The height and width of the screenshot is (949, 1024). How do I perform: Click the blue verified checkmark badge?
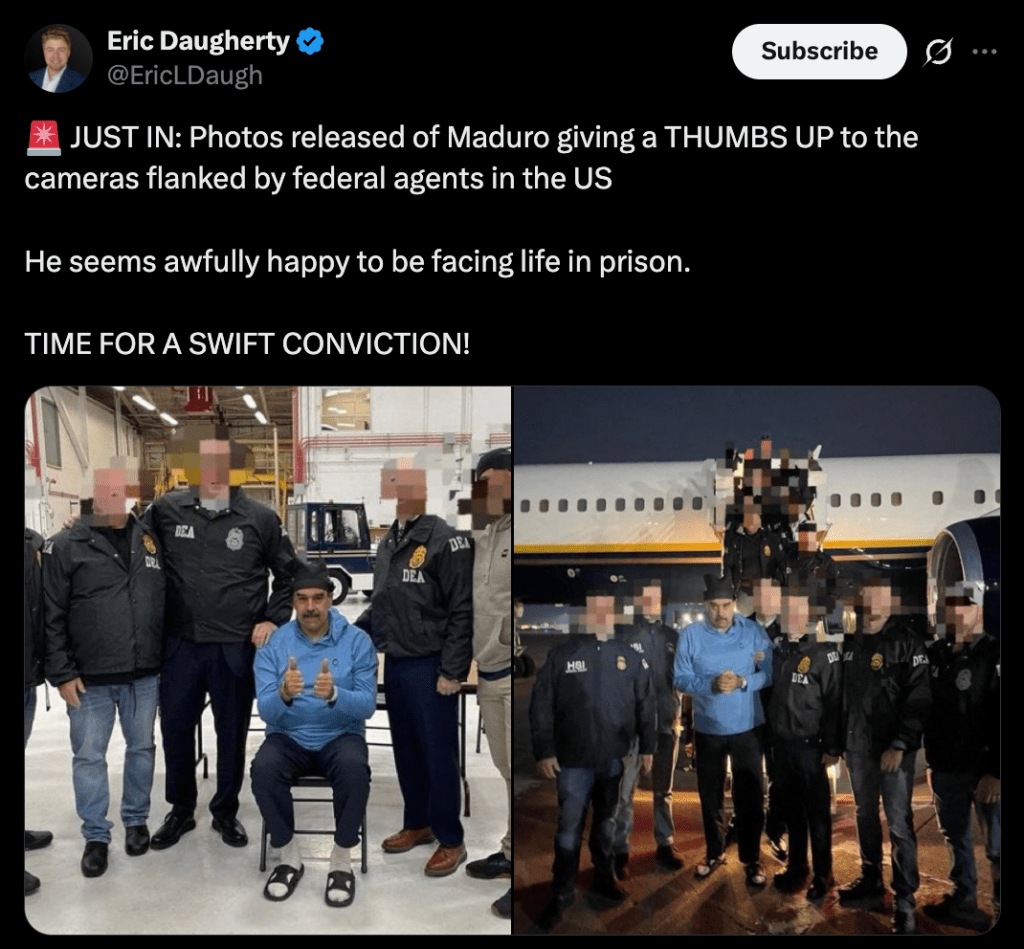(x=310, y=41)
